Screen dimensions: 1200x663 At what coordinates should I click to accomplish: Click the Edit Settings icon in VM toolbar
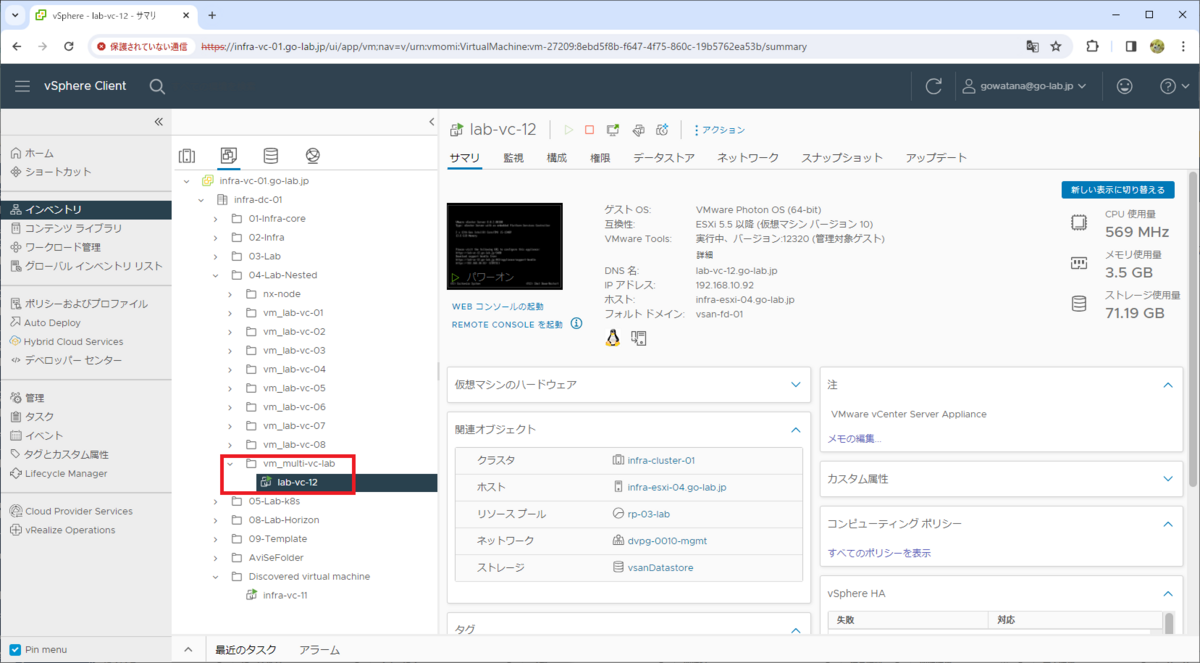coord(637,130)
